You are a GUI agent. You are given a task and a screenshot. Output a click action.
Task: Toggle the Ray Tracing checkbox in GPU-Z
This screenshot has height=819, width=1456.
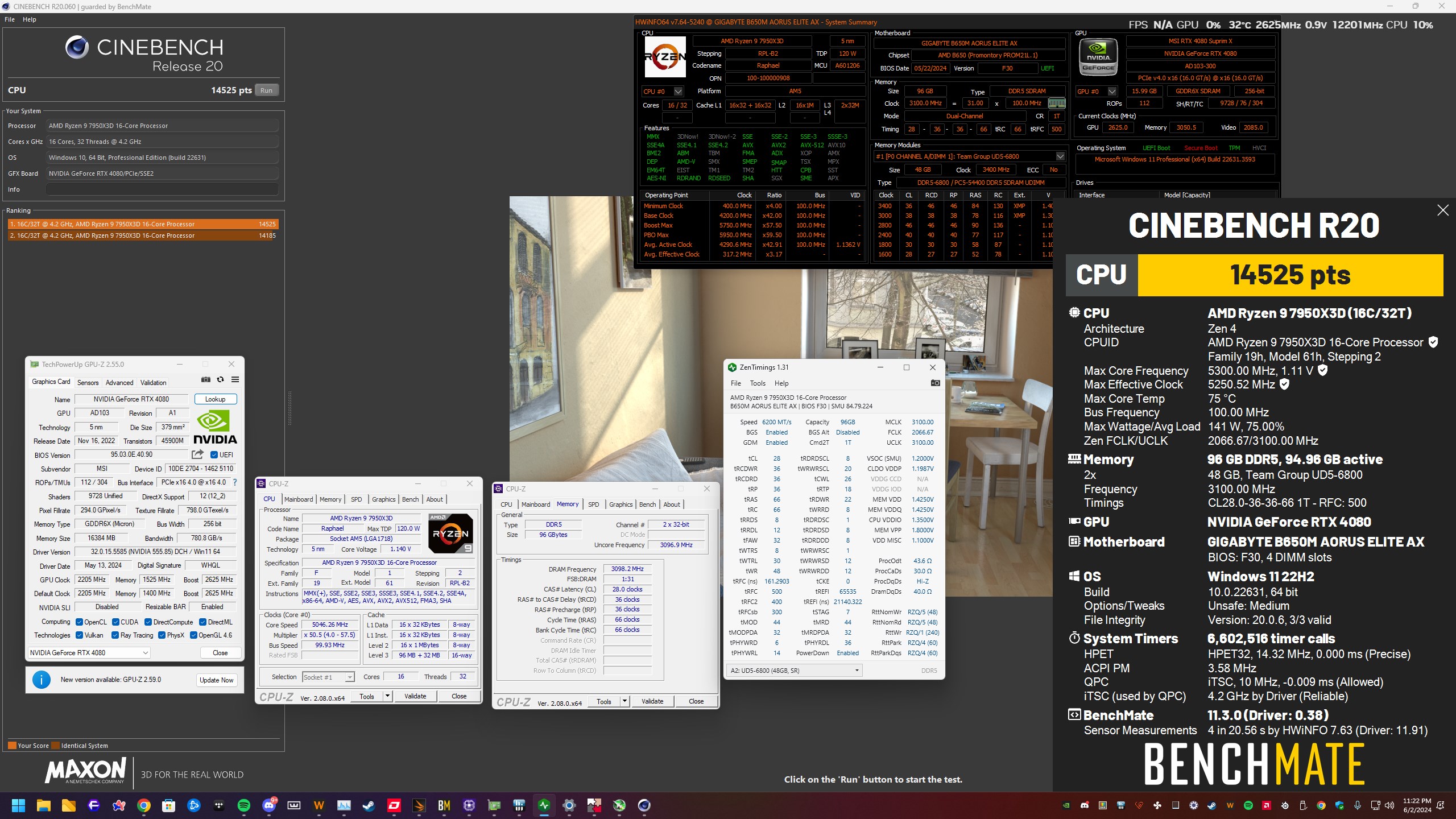point(115,635)
